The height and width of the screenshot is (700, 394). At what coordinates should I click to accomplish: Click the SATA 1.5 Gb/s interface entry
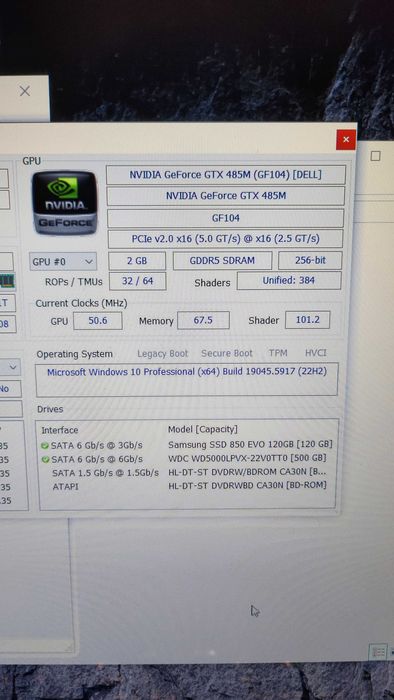(105, 473)
